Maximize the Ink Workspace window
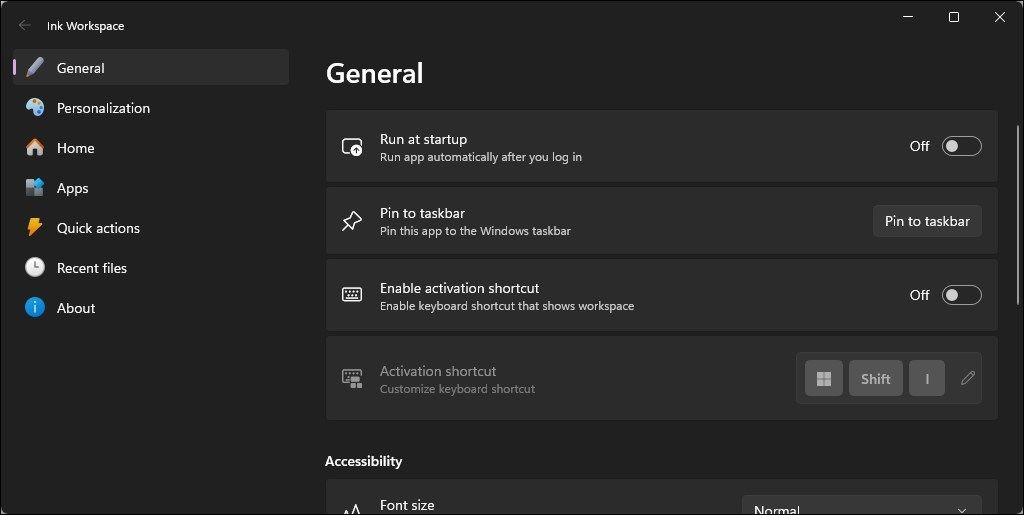Viewport: 1024px width, 515px height. 953,17
